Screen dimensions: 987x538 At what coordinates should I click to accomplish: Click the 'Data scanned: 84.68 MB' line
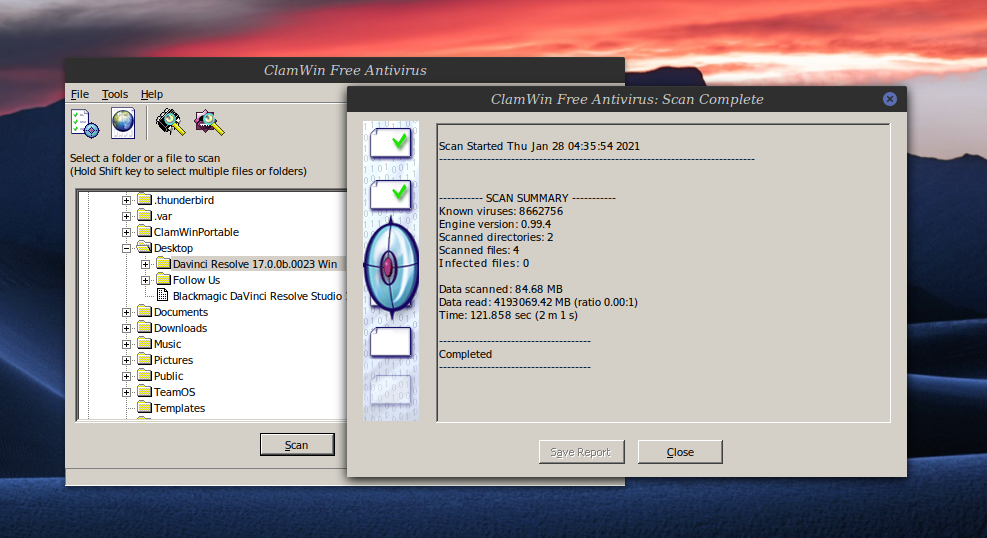click(500, 289)
